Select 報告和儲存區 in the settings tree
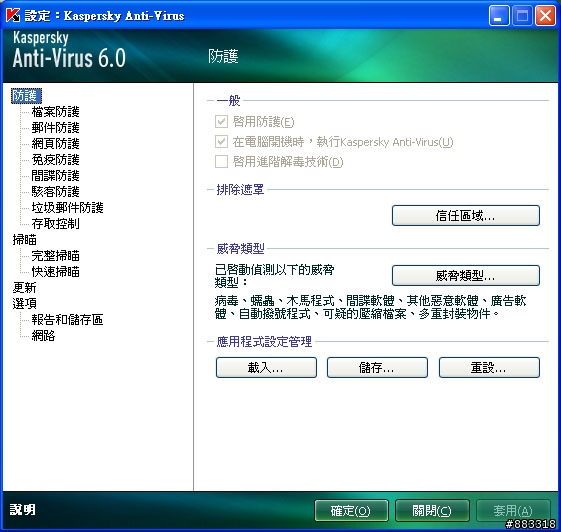Screen dimensions: 561x532 [x=67, y=320]
